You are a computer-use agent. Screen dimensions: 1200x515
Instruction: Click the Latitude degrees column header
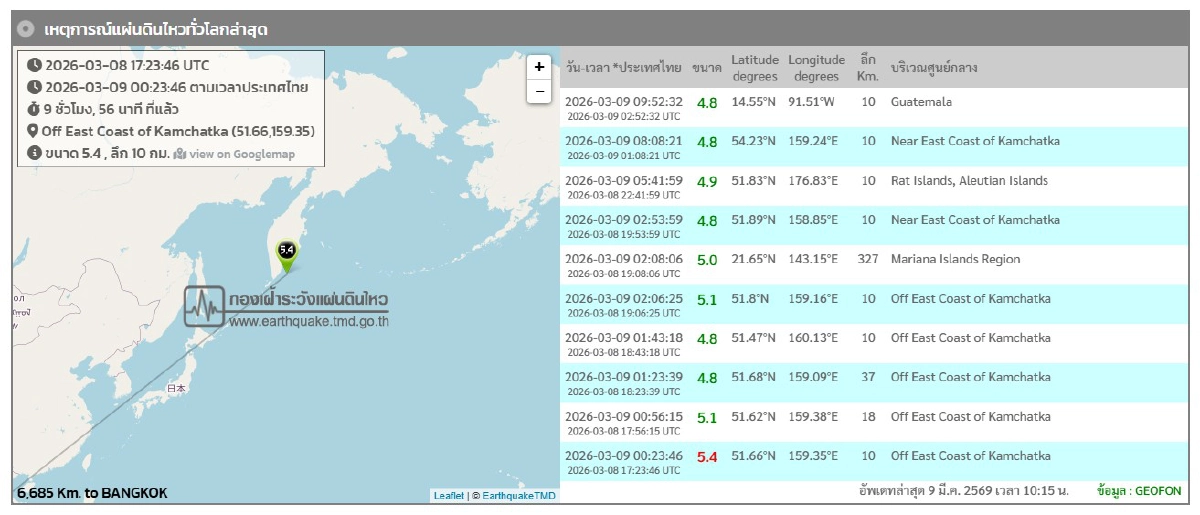click(754, 67)
